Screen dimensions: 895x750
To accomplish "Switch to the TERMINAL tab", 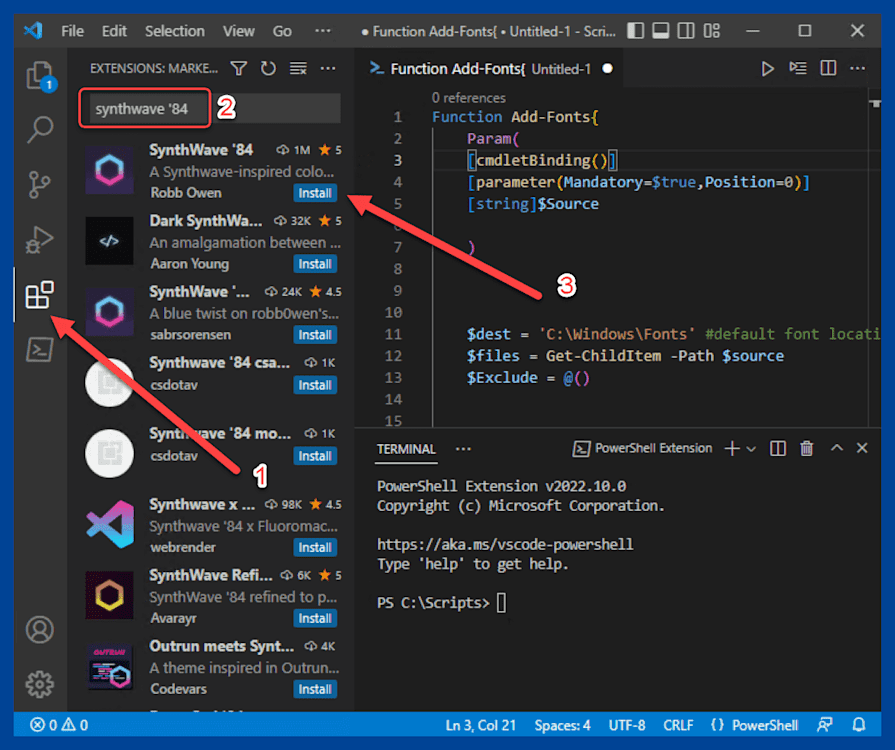I will (x=406, y=449).
